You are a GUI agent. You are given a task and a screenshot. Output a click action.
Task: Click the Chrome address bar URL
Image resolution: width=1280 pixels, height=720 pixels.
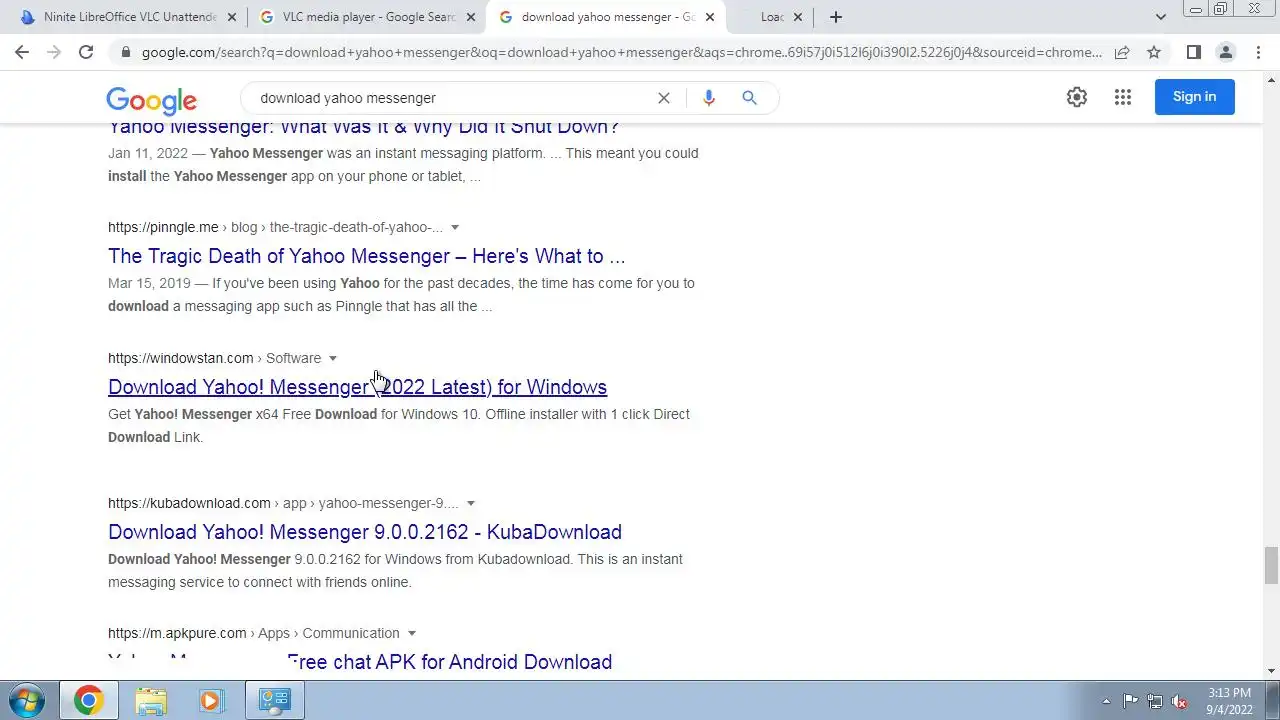620,52
